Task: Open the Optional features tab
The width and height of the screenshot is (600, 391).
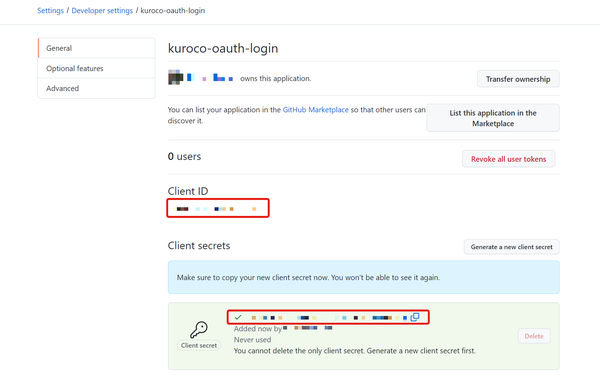Action: pos(96,68)
